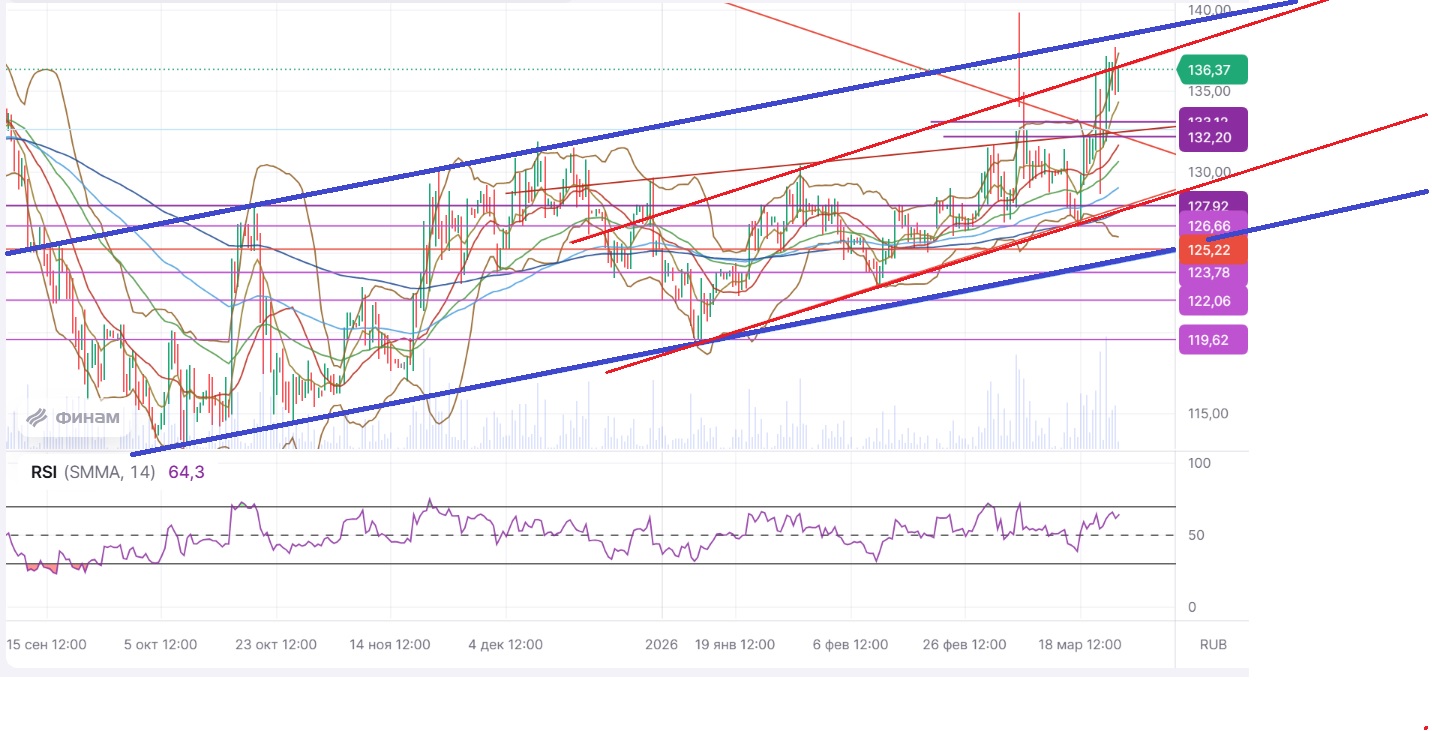This screenshot has height=731, width=1432.
Task: Click the RUB currency label
Action: (x=1213, y=645)
